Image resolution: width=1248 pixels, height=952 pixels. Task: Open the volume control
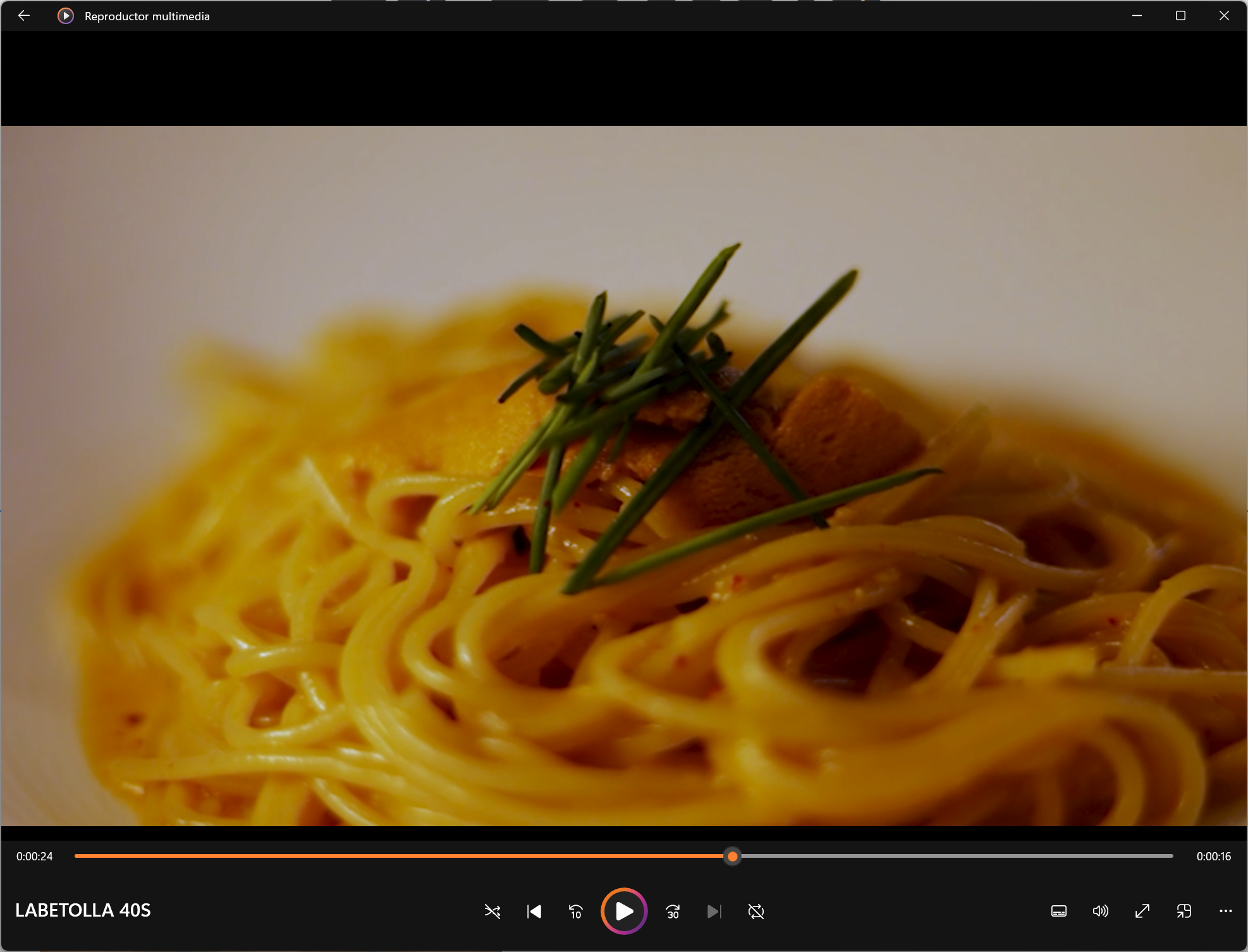pyautogui.click(x=1101, y=911)
